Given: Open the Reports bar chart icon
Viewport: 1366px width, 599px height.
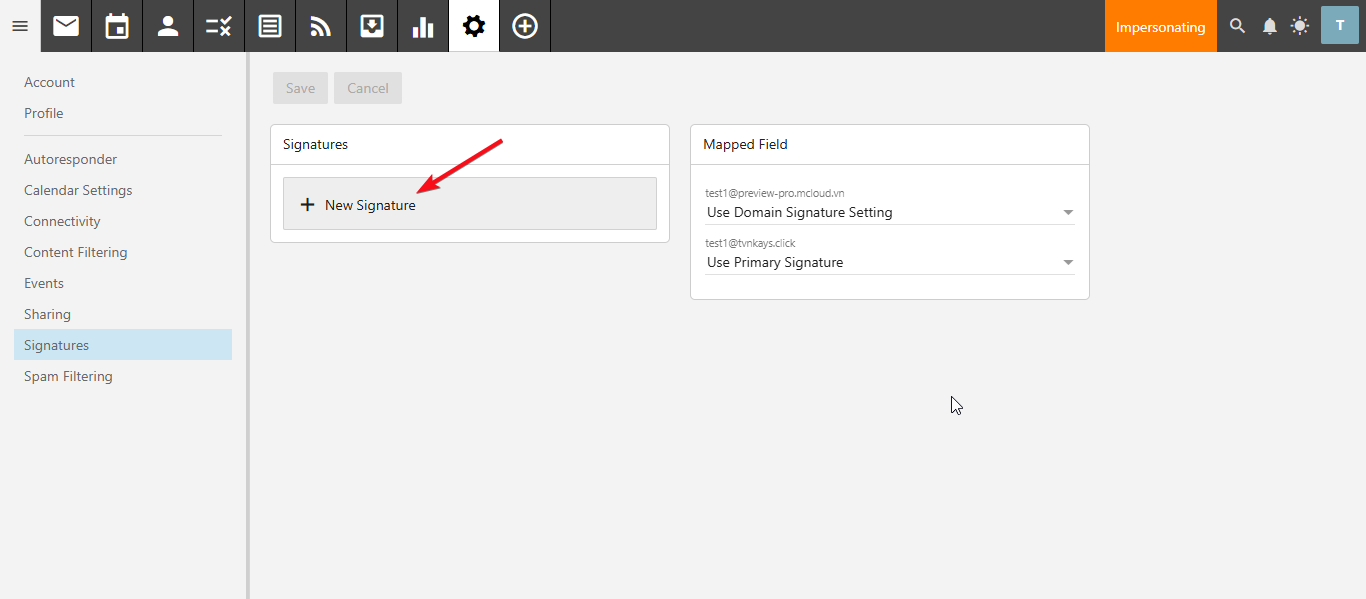Looking at the screenshot, I should click(x=423, y=26).
